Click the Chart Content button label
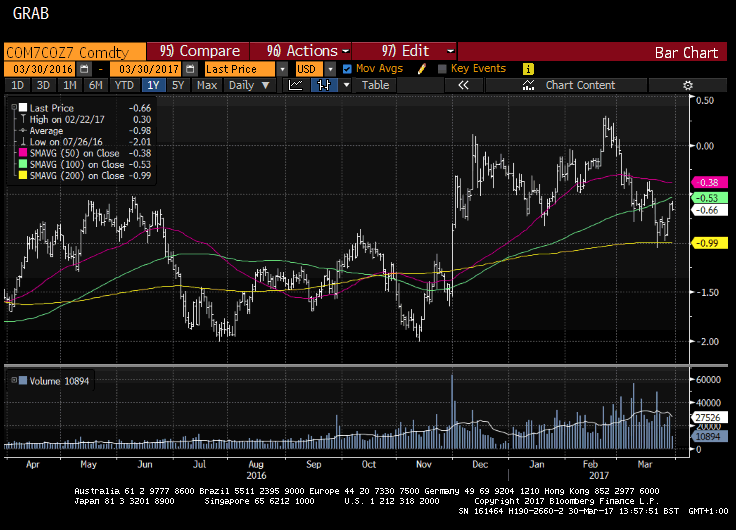736x530 pixels. 580,85
